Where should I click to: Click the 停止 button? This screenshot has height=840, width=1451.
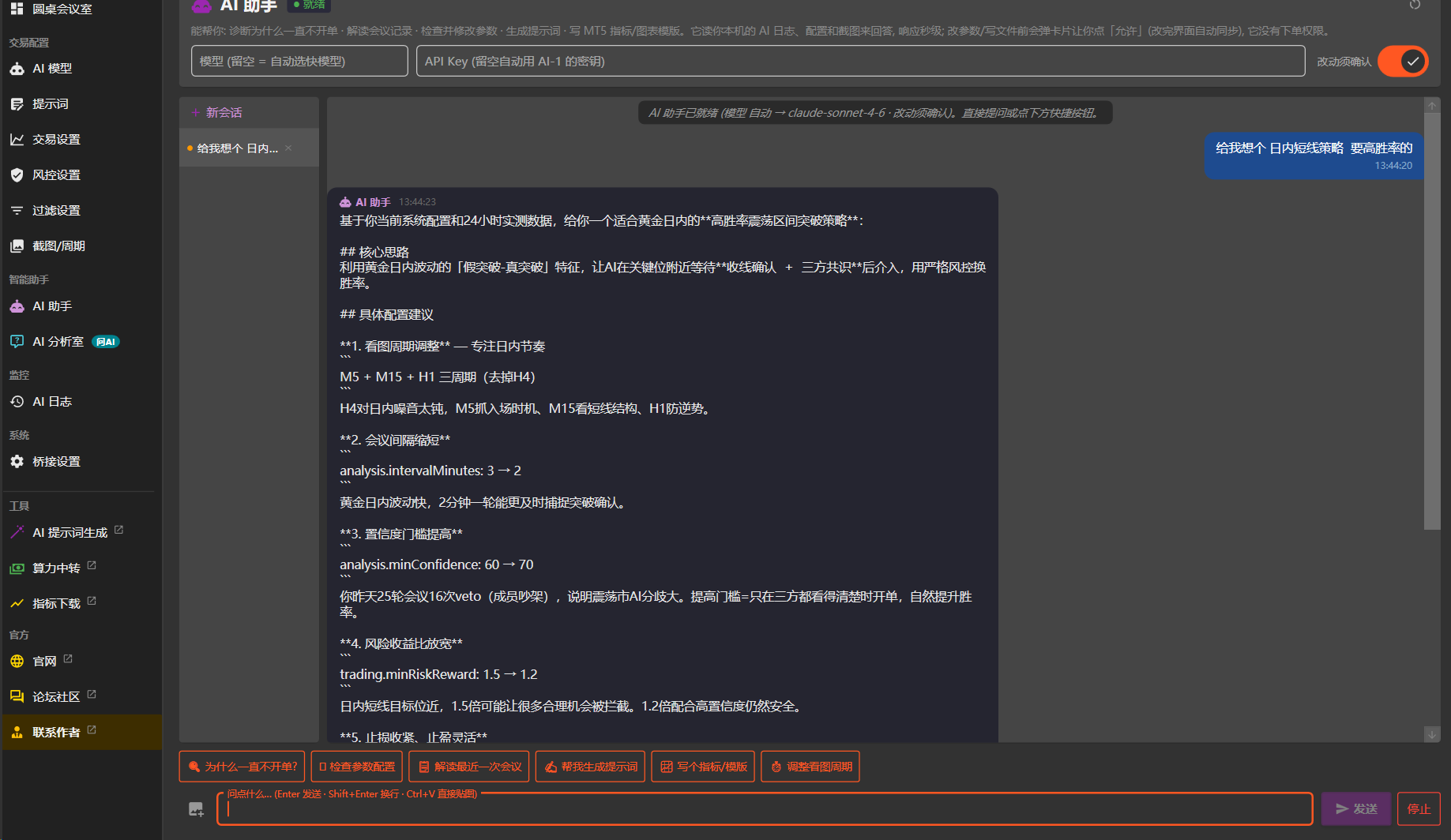(1419, 809)
